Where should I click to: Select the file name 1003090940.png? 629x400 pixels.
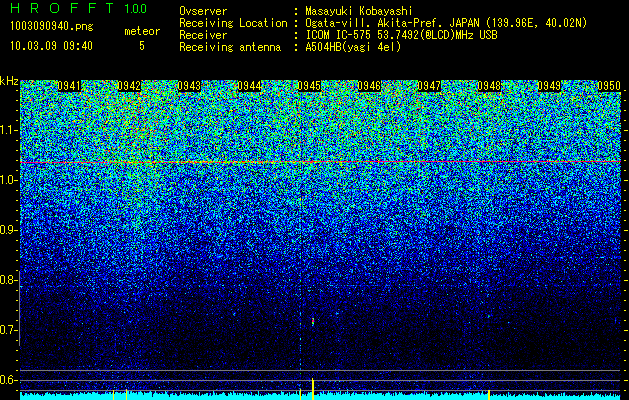pos(52,27)
